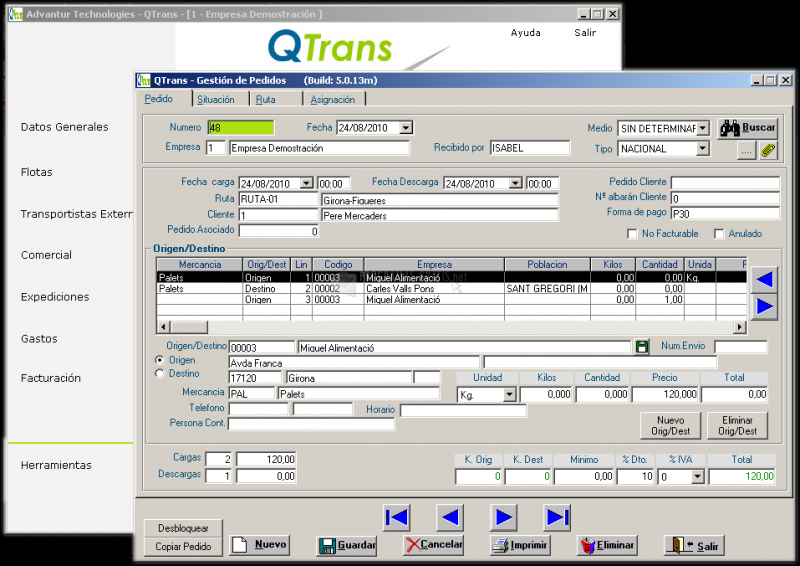Go to last record navigation arrow
The image size is (800, 566).
[x=557, y=518]
